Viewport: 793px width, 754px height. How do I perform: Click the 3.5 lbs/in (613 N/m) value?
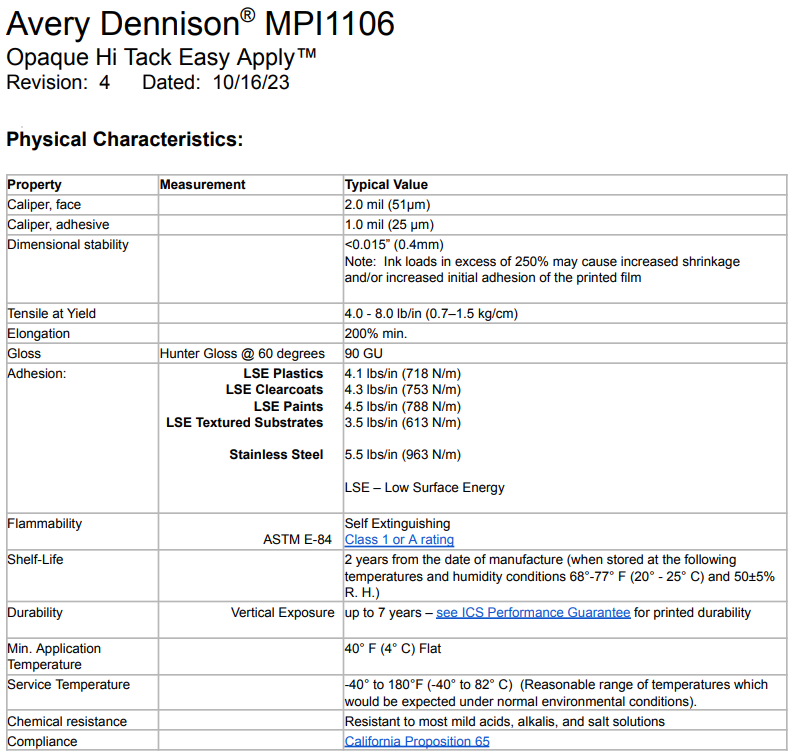[403, 423]
